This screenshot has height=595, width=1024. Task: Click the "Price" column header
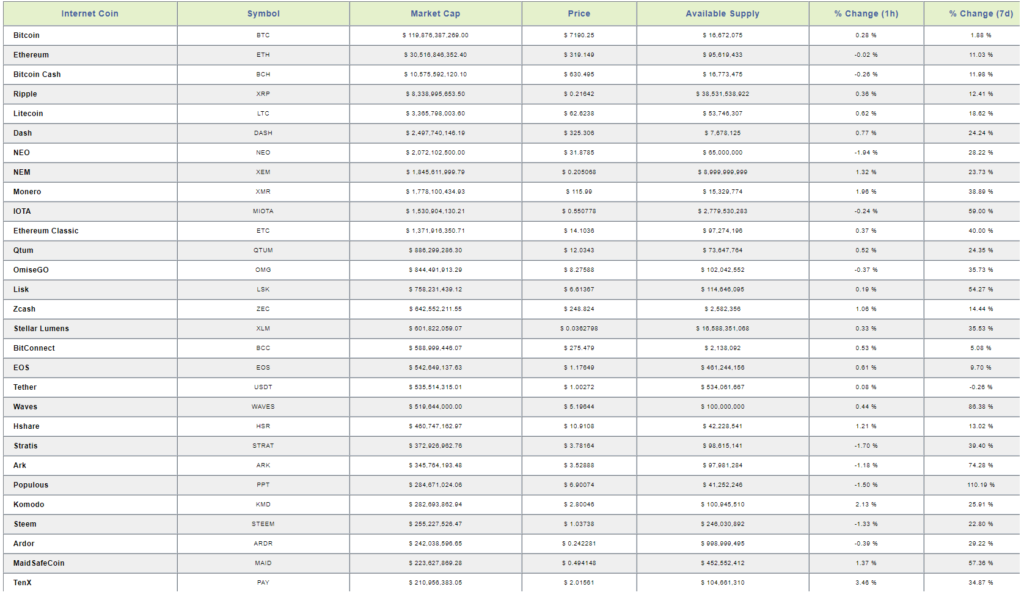[x=579, y=14]
